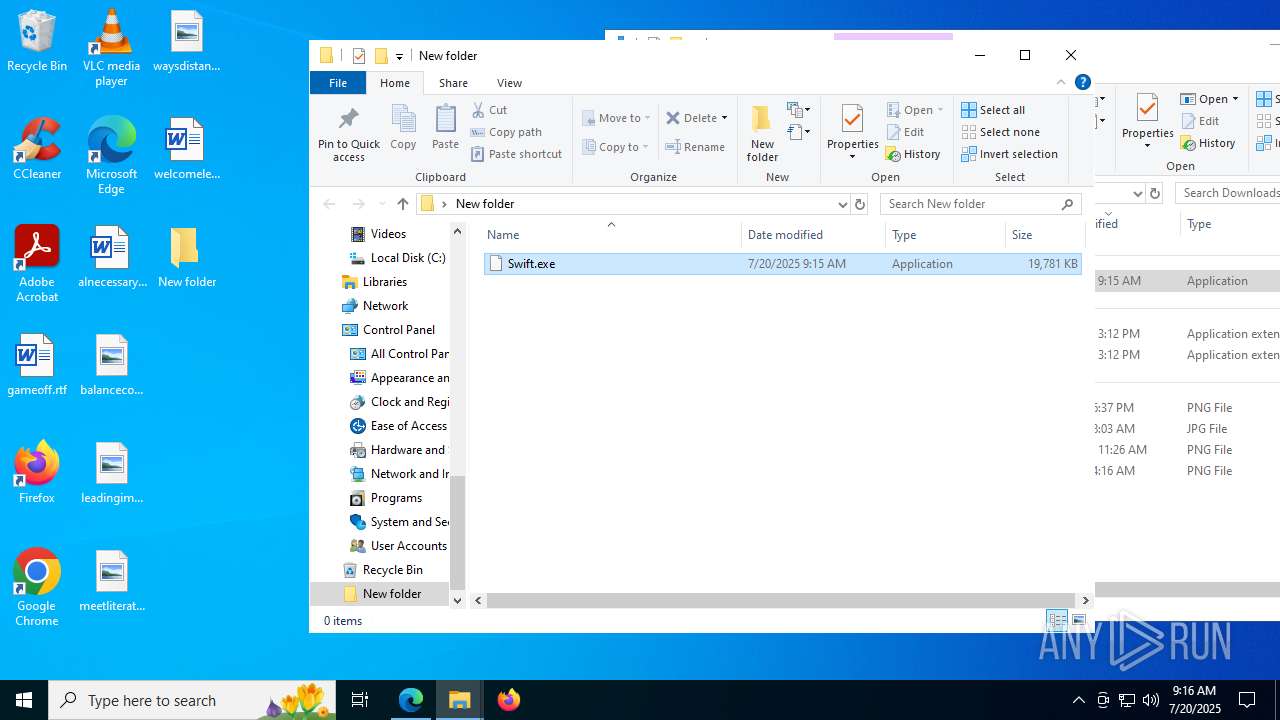Open recent locations dropdown arrow

click(x=382, y=204)
